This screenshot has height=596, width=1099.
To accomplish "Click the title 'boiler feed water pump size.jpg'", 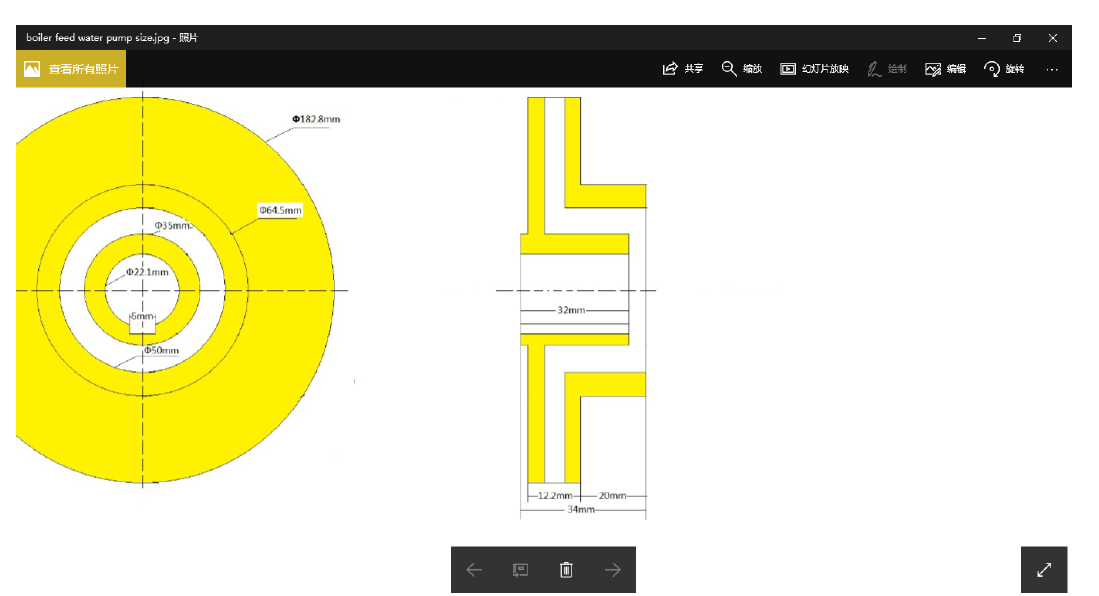I will click(97, 38).
